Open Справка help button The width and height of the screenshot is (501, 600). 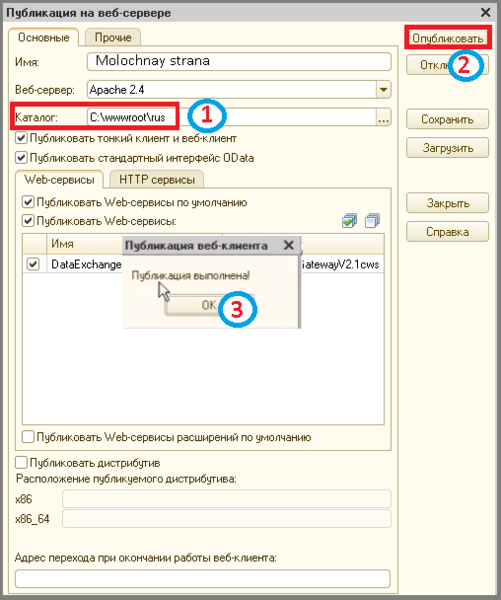pyautogui.click(x=447, y=232)
